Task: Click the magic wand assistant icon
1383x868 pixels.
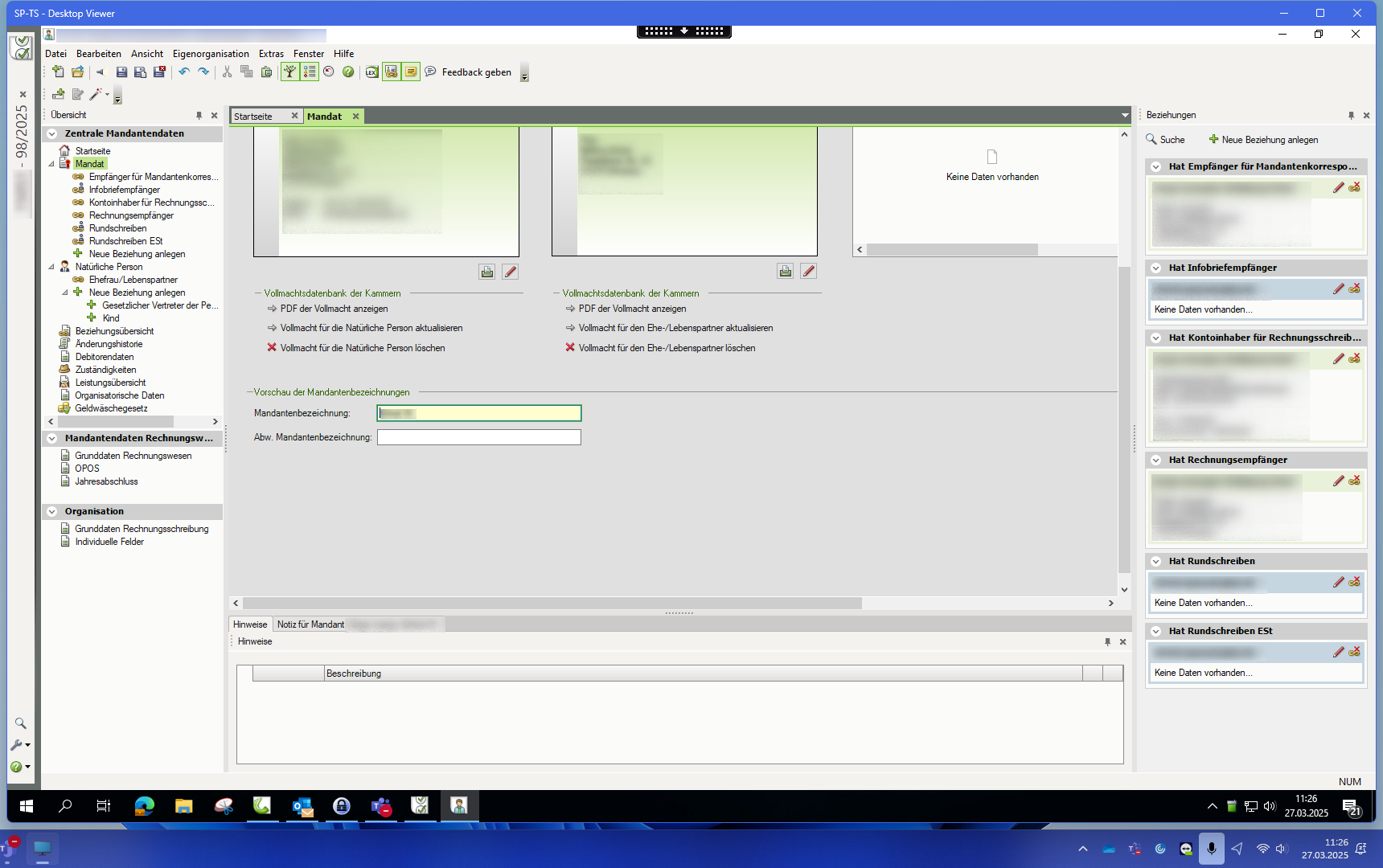Action: coord(96,95)
